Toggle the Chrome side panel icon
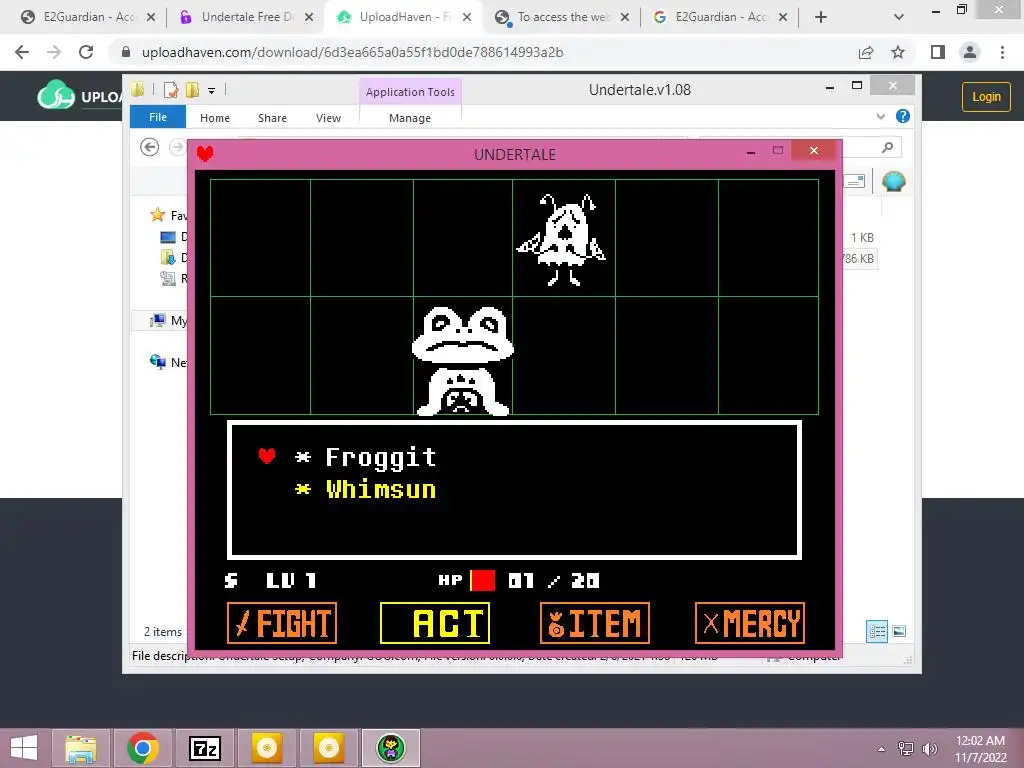1024x768 pixels. 938,52
